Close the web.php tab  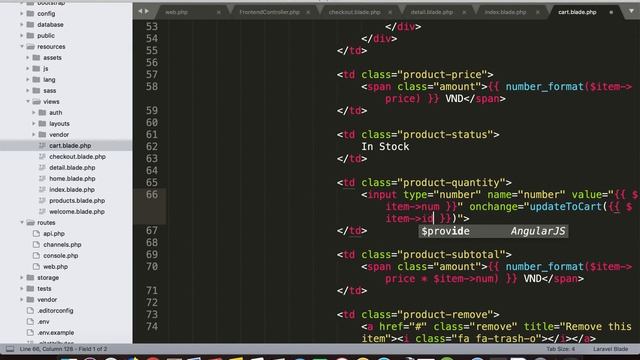[x=219, y=12]
